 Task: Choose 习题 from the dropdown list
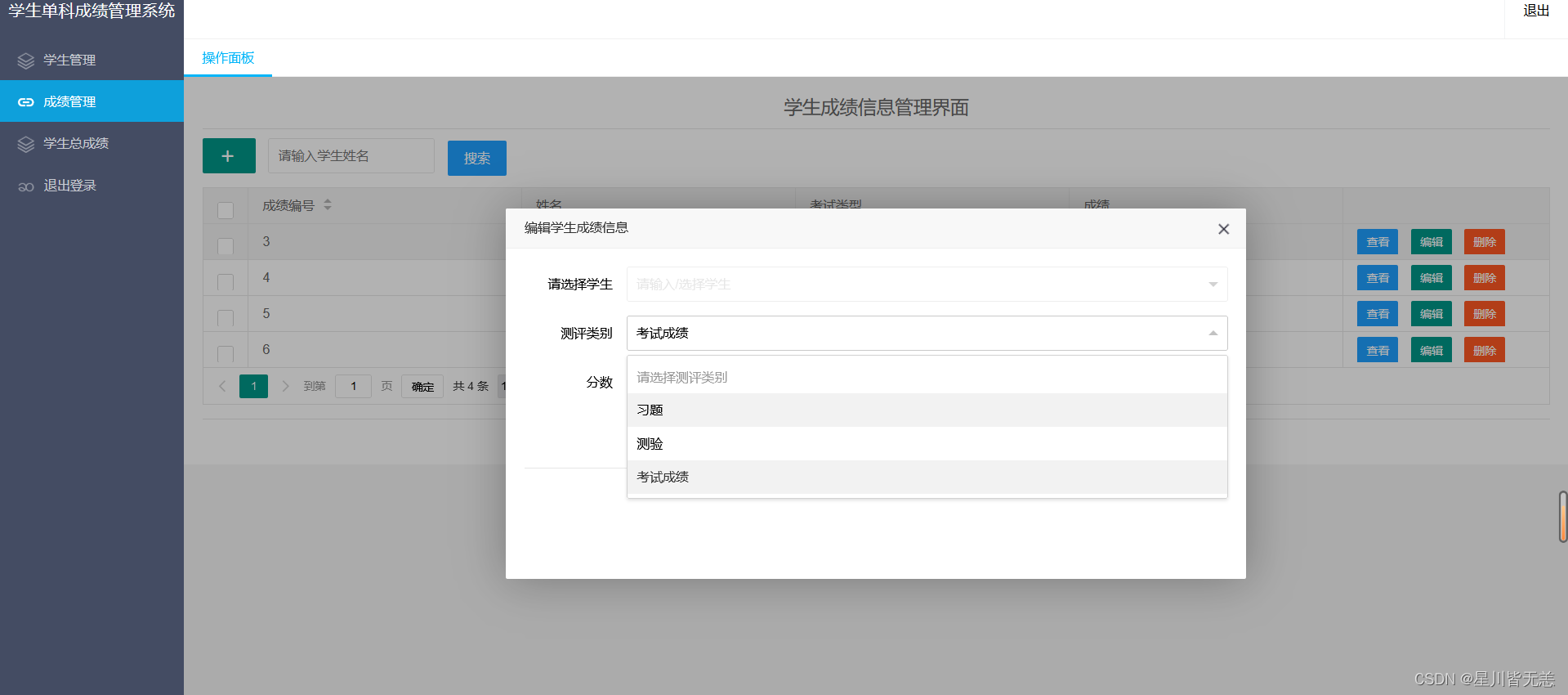click(927, 410)
